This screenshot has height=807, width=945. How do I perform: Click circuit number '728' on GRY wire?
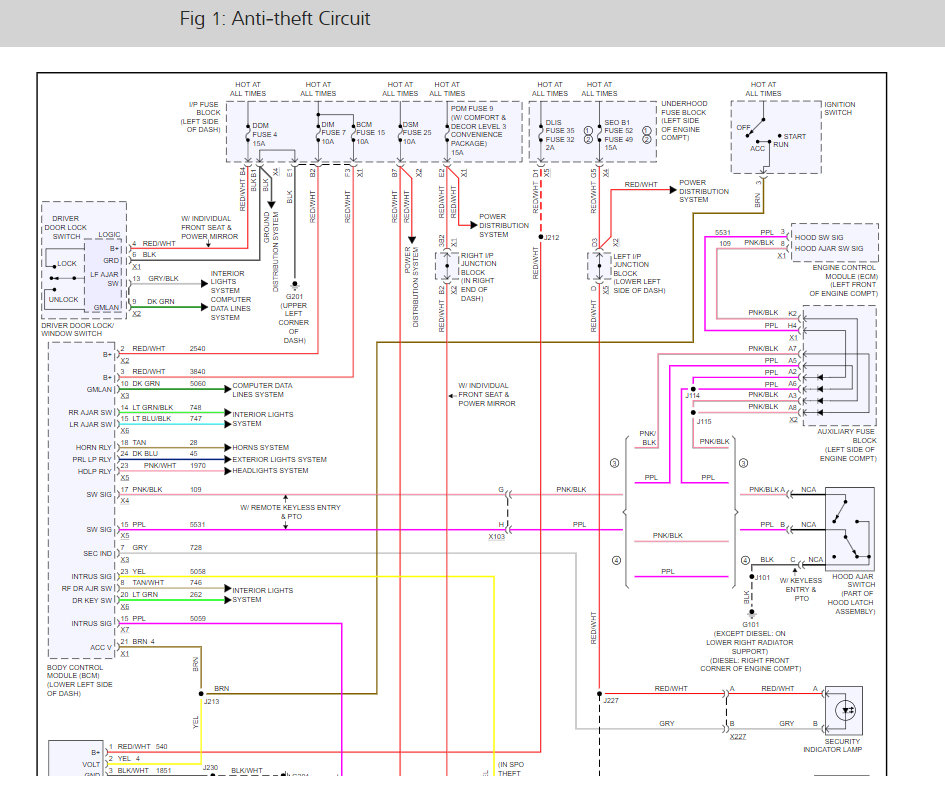pyautogui.click(x=196, y=547)
